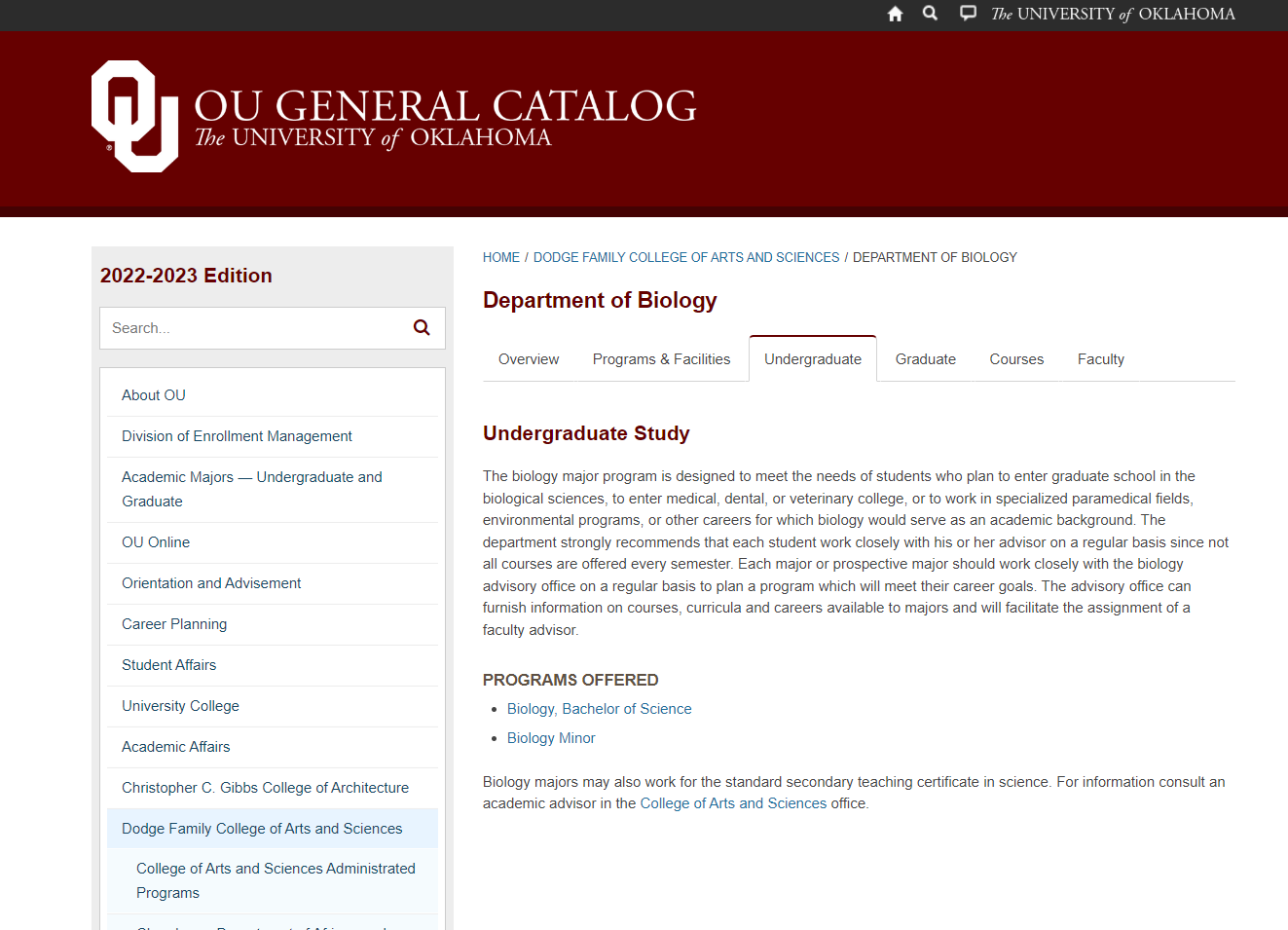Open Biology, Bachelor of Science program
The height and width of the screenshot is (930, 1288).
pyautogui.click(x=600, y=709)
